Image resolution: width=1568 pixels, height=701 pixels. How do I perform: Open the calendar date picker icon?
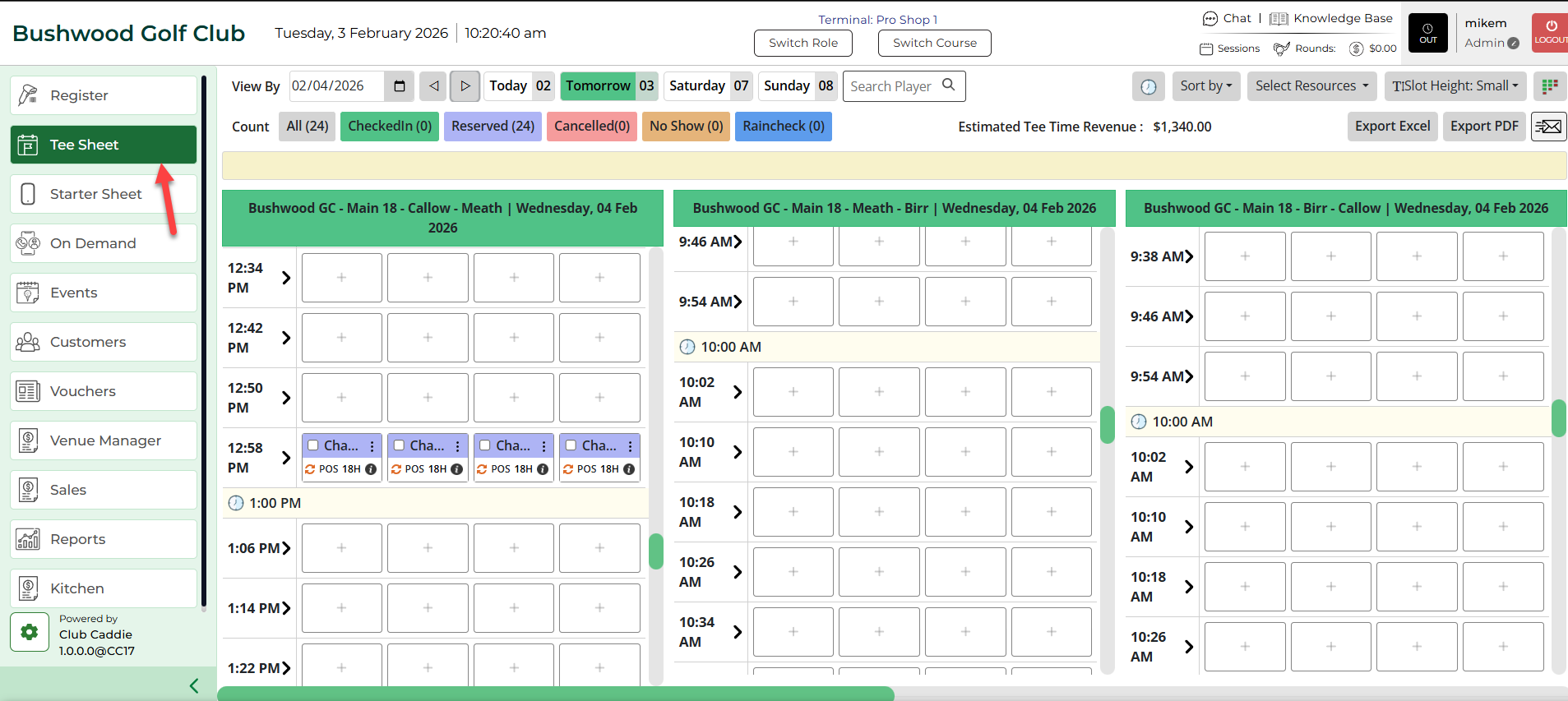pyautogui.click(x=400, y=86)
